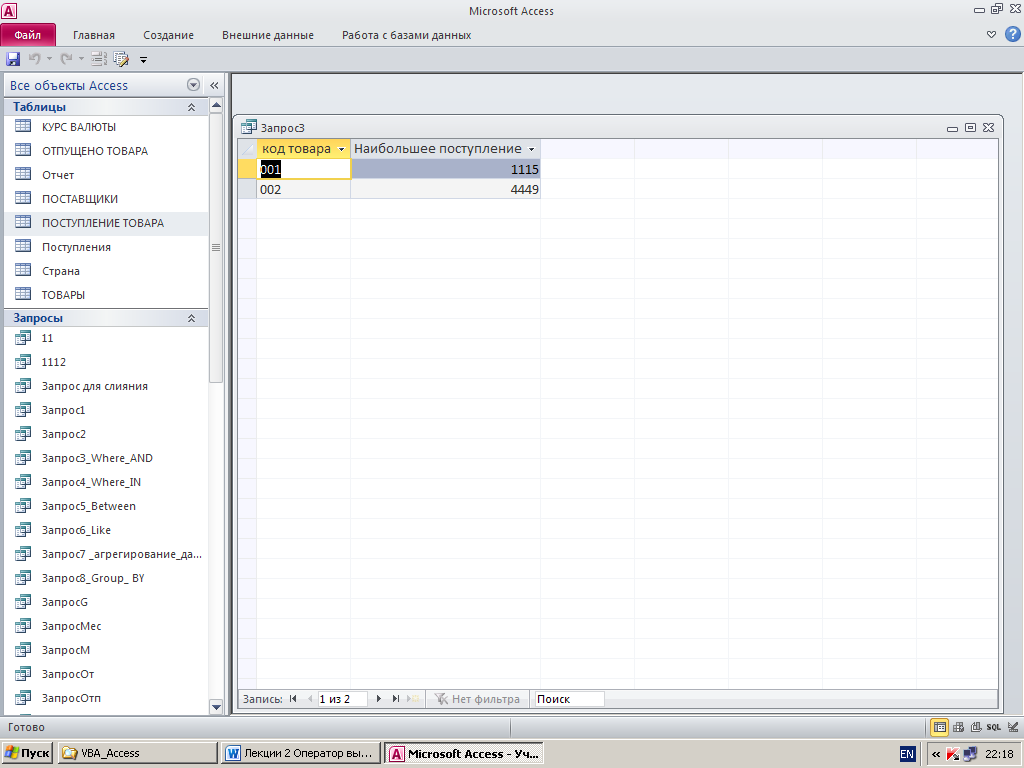Select query ЗапросМес
Viewport: 1024px width, 768px height.
pyautogui.click(x=106, y=626)
